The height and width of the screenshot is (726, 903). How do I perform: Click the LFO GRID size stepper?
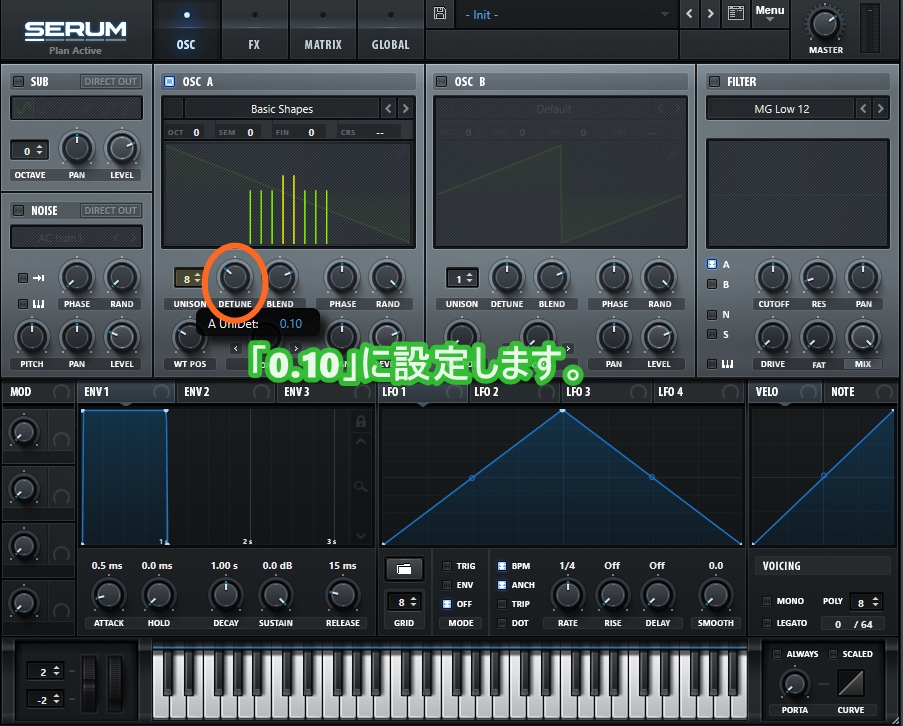pyautogui.click(x=403, y=602)
